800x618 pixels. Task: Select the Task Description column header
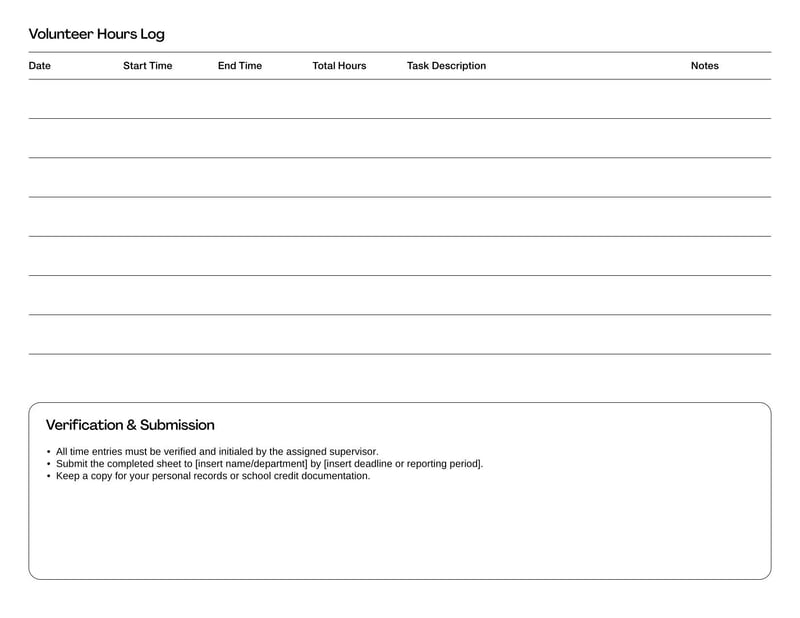coord(444,65)
